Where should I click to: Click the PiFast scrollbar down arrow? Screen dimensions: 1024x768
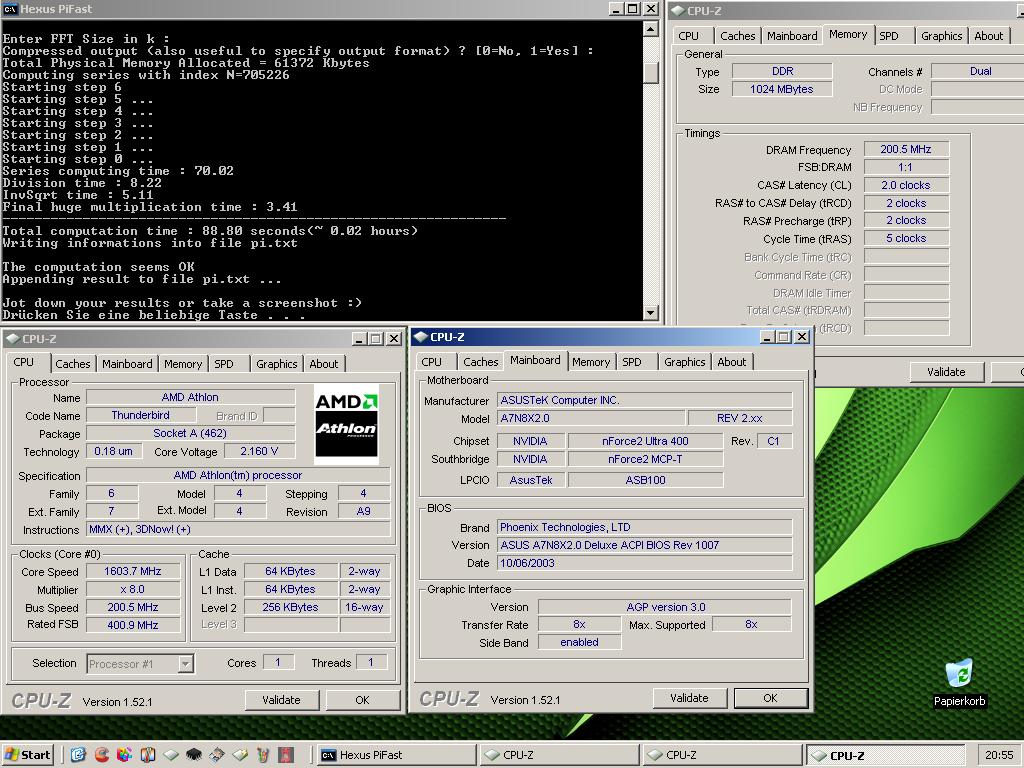tap(650, 313)
